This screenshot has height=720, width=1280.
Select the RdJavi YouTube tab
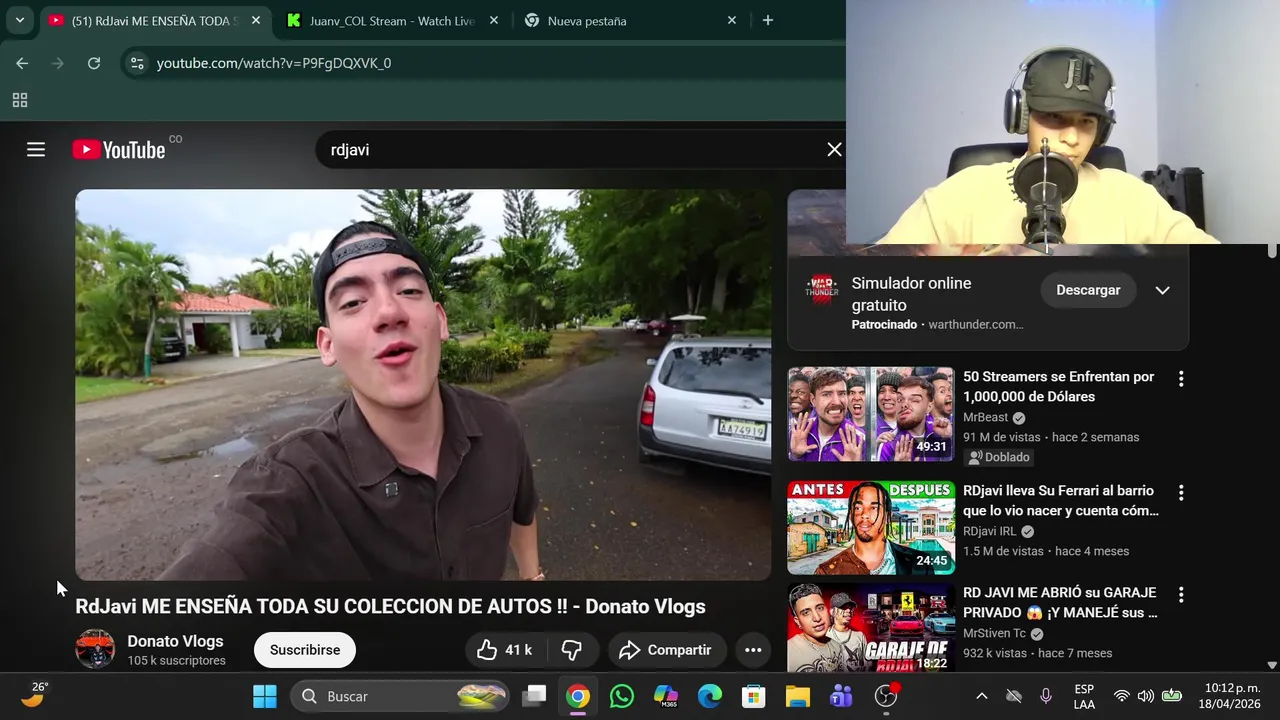(x=155, y=20)
